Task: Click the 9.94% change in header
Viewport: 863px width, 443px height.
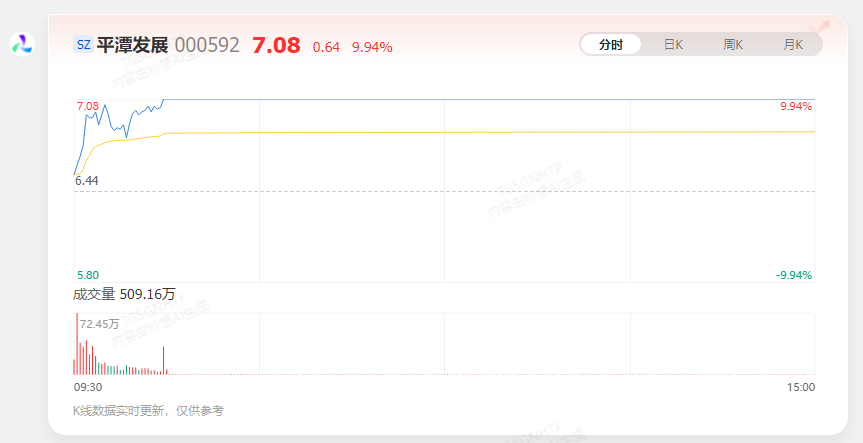Action: point(372,47)
